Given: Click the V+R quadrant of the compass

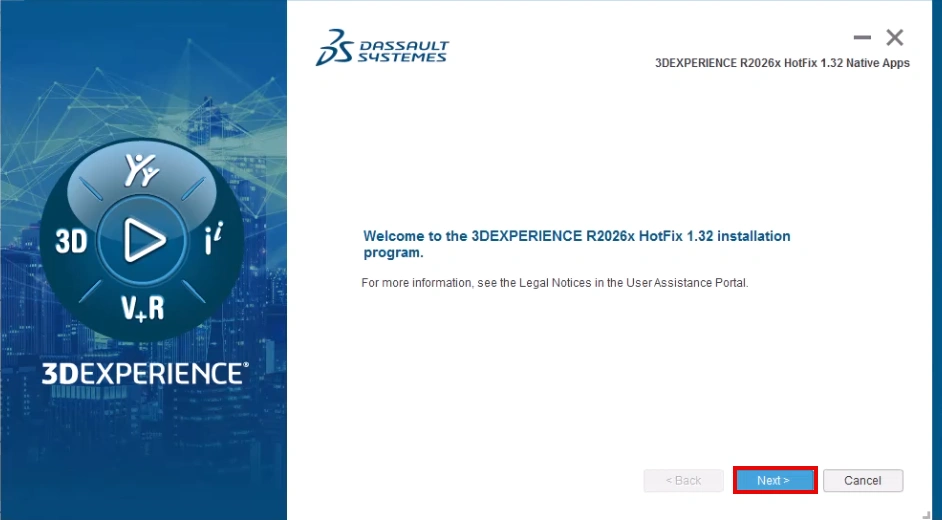Looking at the screenshot, I should tap(142, 308).
